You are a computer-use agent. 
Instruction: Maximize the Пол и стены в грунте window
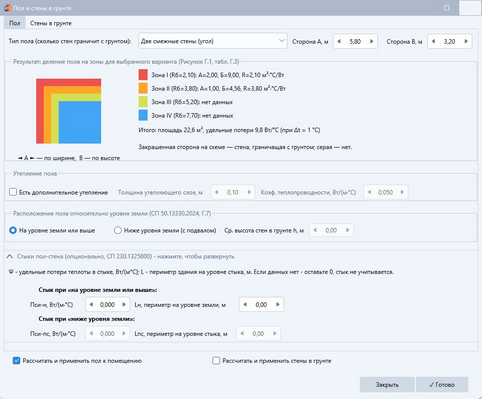tap(447, 8)
